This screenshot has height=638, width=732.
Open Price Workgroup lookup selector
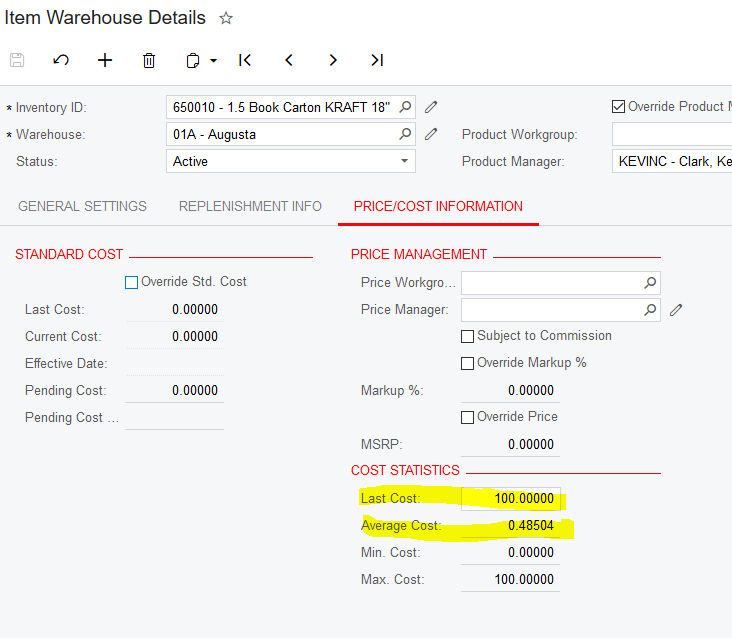click(650, 283)
